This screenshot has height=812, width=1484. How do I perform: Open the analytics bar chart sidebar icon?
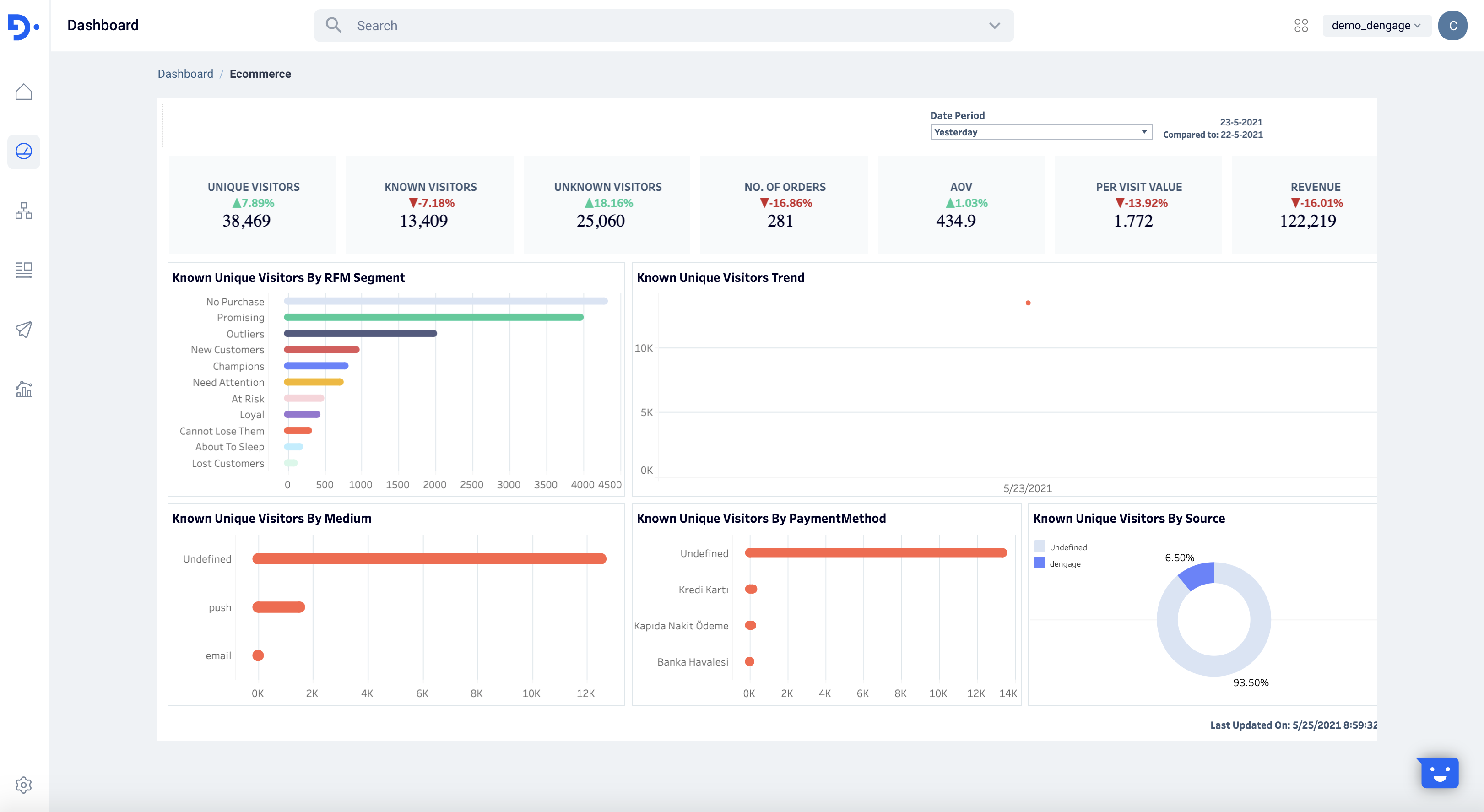coord(24,390)
